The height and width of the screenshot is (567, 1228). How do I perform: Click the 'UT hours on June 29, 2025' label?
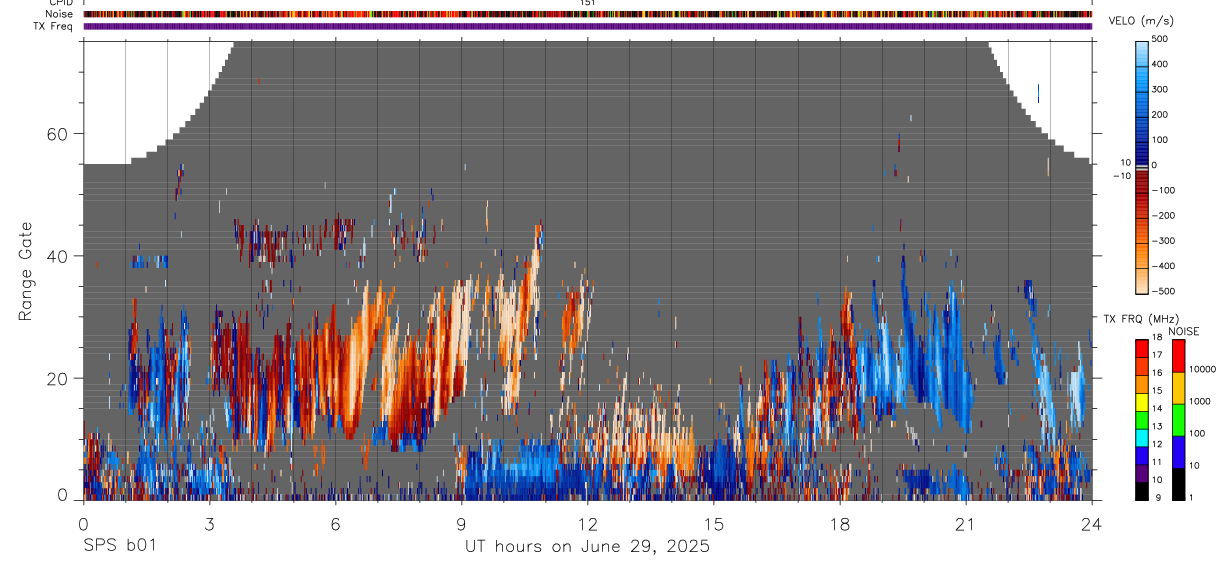pos(587,547)
